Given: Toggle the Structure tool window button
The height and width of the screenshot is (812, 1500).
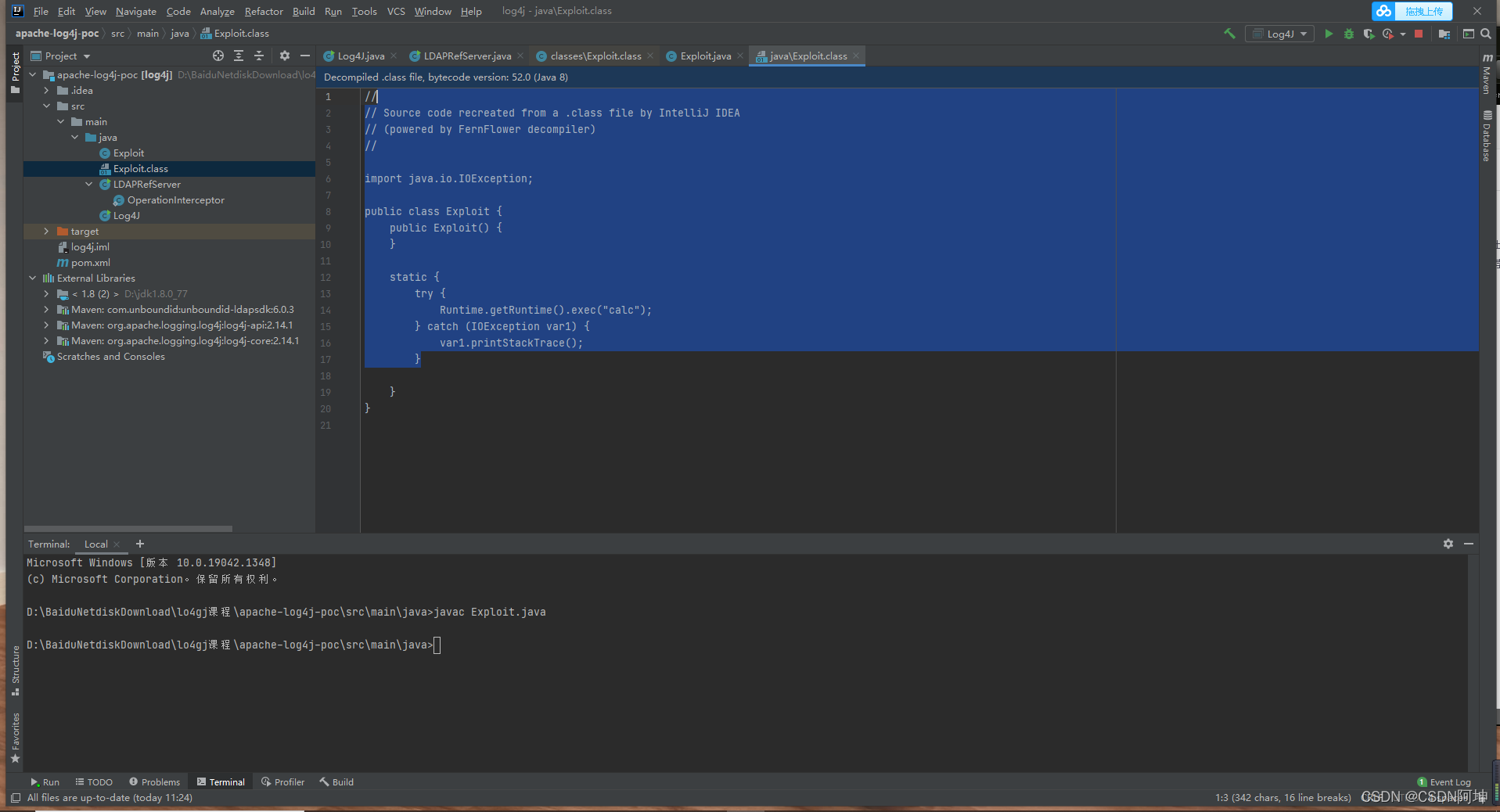Looking at the screenshot, I should (15, 670).
